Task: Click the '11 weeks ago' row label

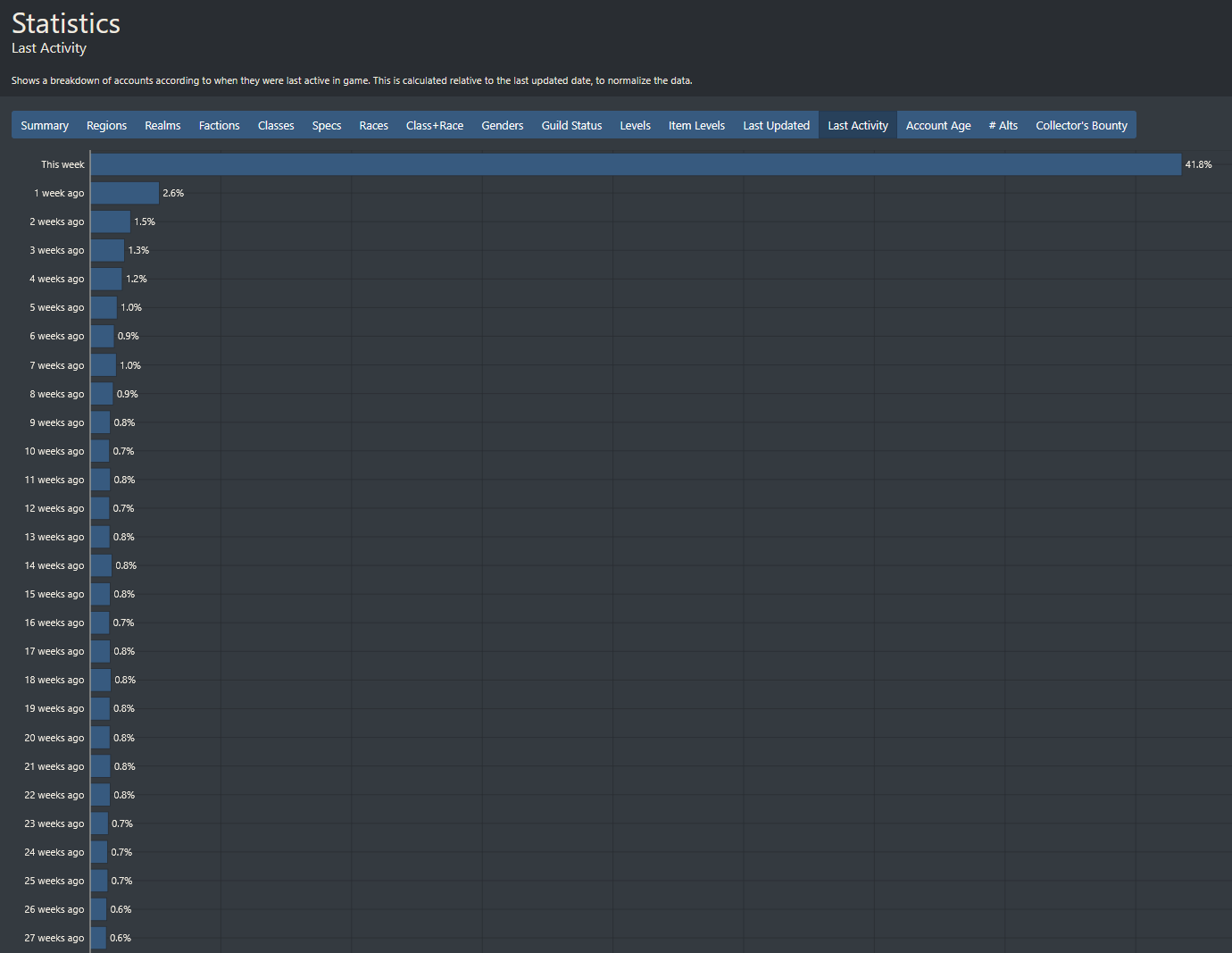Action: (54, 480)
